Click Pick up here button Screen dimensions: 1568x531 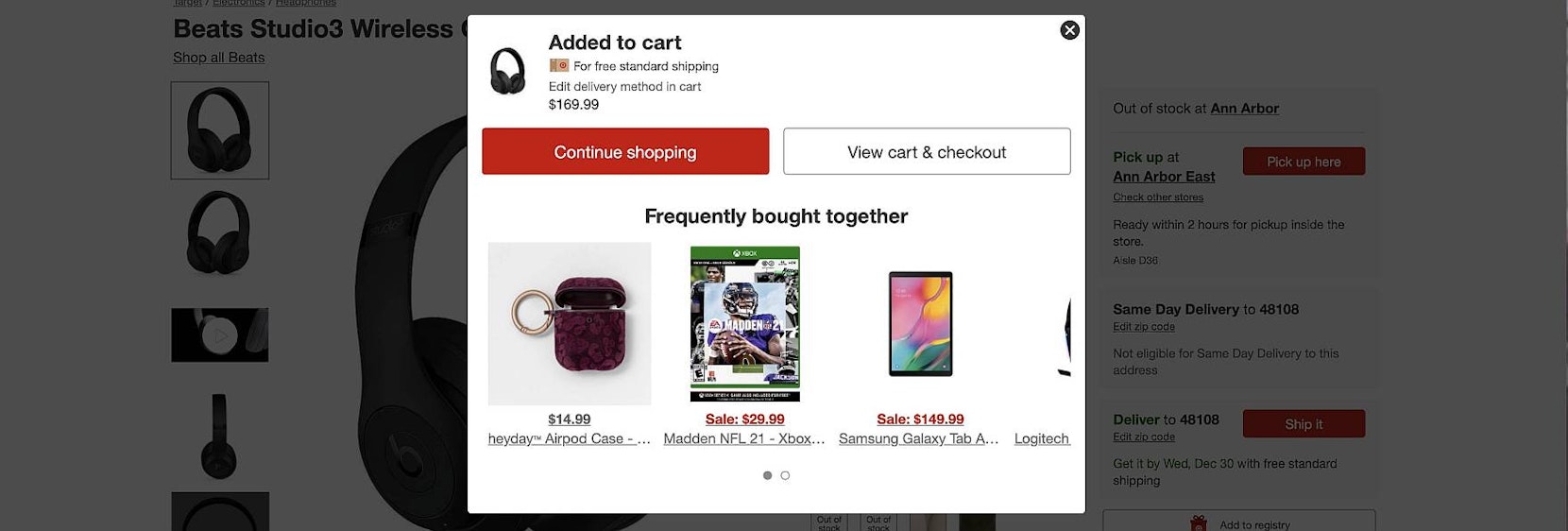coord(1304,162)
